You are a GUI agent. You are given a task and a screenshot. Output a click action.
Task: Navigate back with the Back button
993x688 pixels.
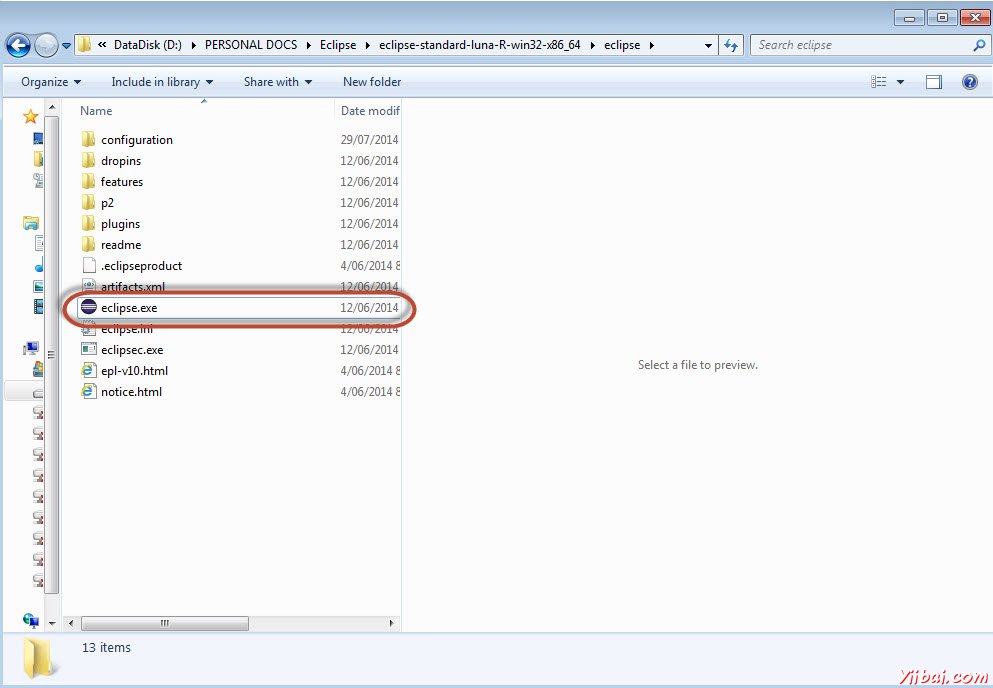click(x=17, y=44)
